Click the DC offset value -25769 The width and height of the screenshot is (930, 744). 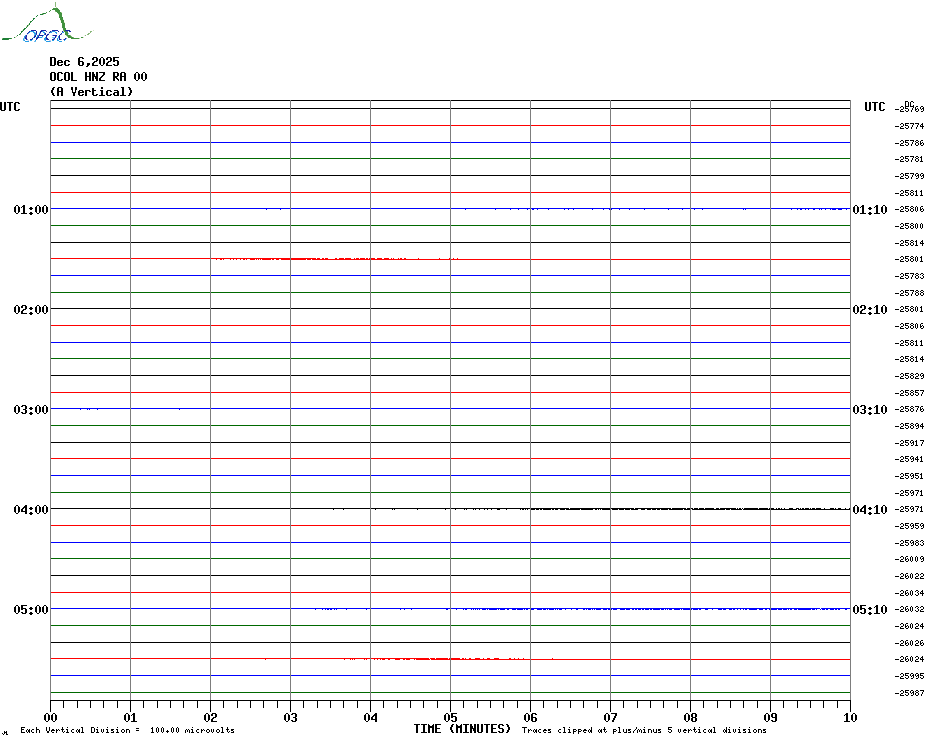pyautogui.click(x=910, y=110)
